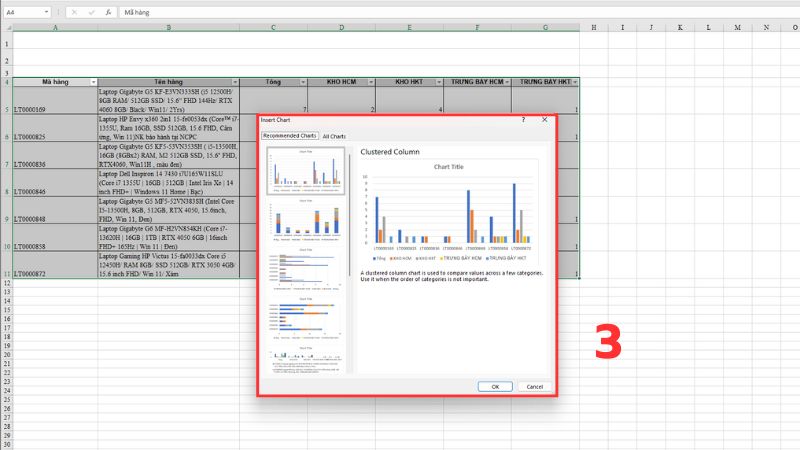Screen dimensions: 800x450
Task: Open the Tên hàng filter dropdown
Action: point(235,82)
